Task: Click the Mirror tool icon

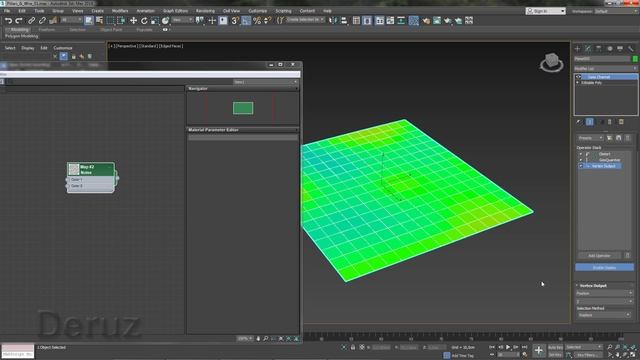Action: pyautogui.click(x=333, y=20)
